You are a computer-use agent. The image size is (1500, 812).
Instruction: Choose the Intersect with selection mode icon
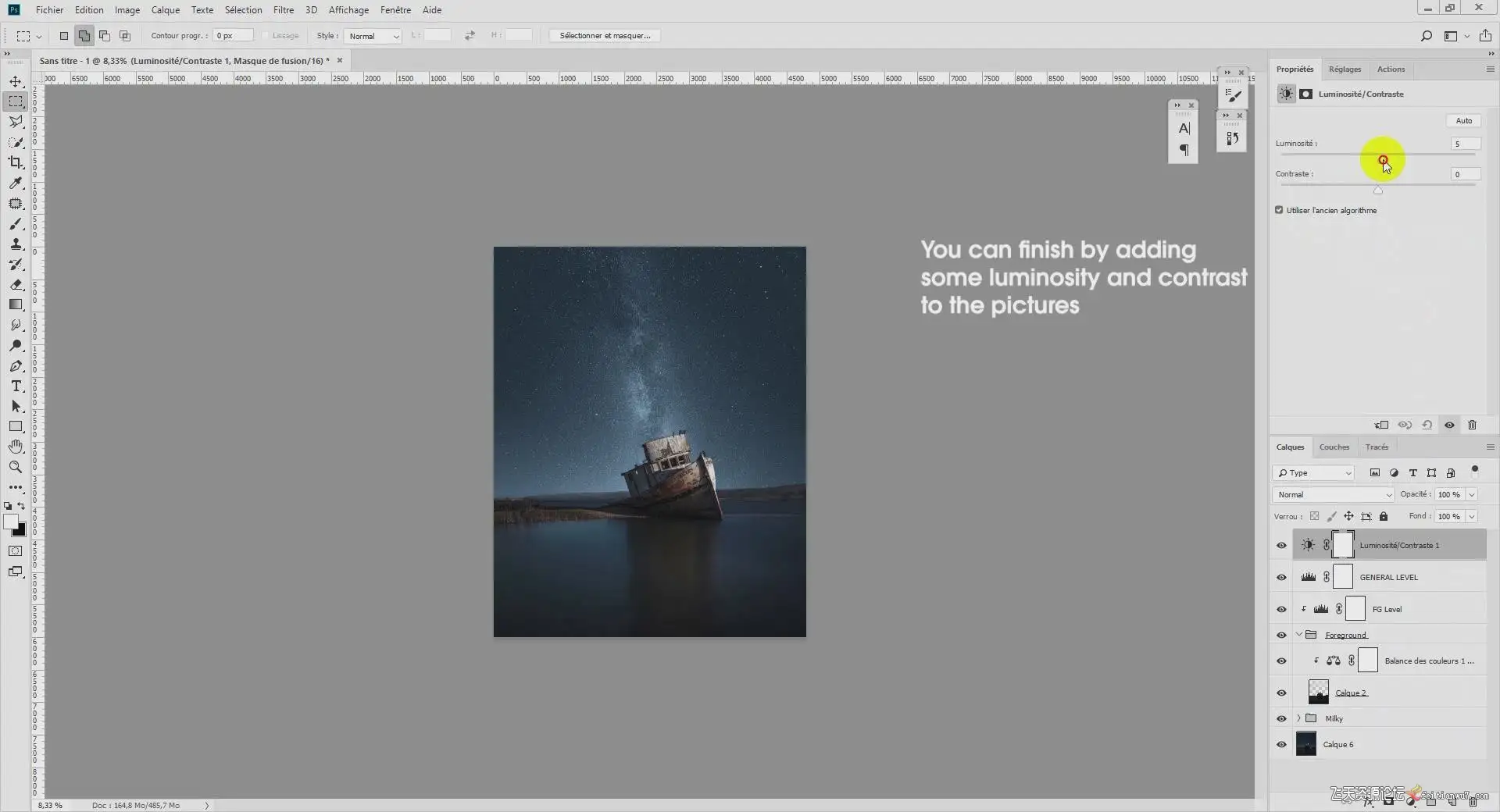pos(125,36)
